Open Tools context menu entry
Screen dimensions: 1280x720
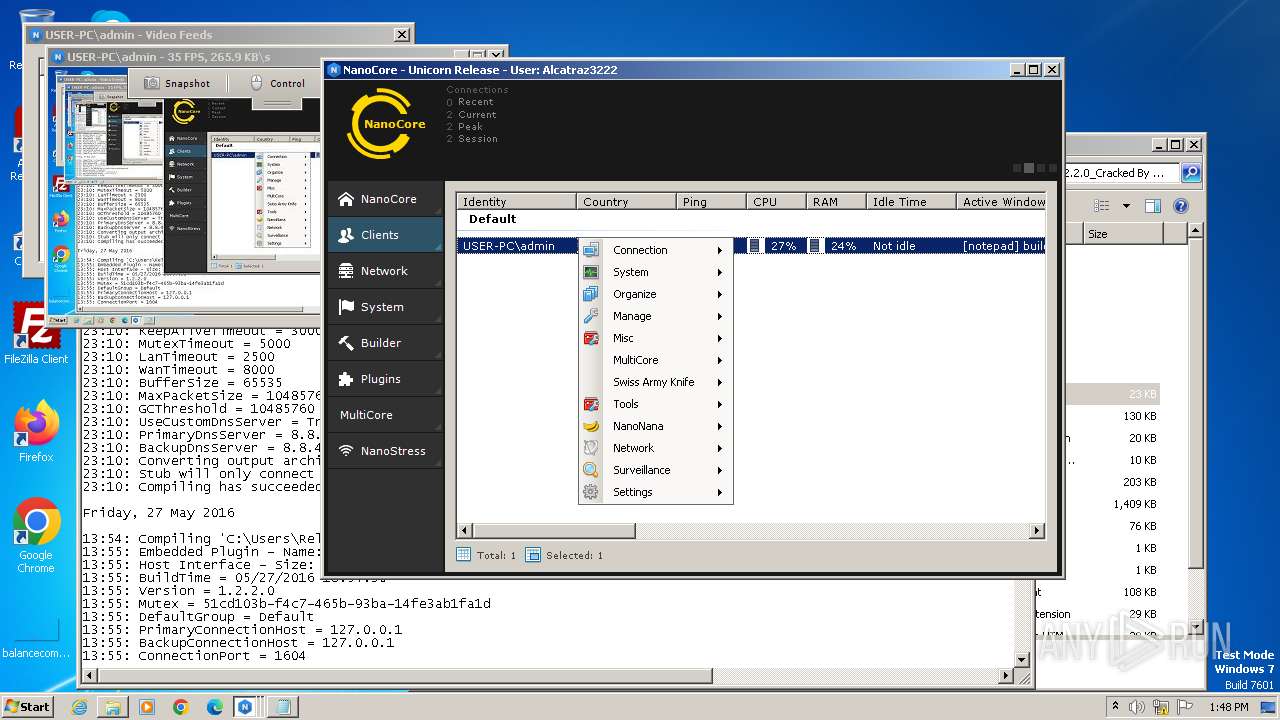tap(655, 404)
